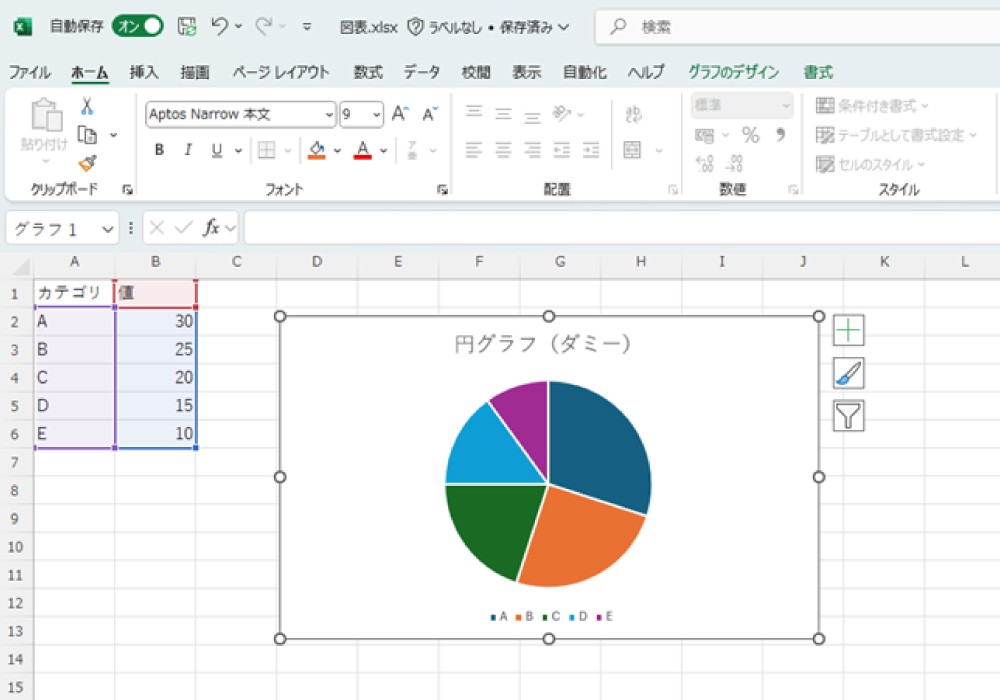The image size is (1000, 700).
Task: Click the chart title text
Action: coord(542,344)
